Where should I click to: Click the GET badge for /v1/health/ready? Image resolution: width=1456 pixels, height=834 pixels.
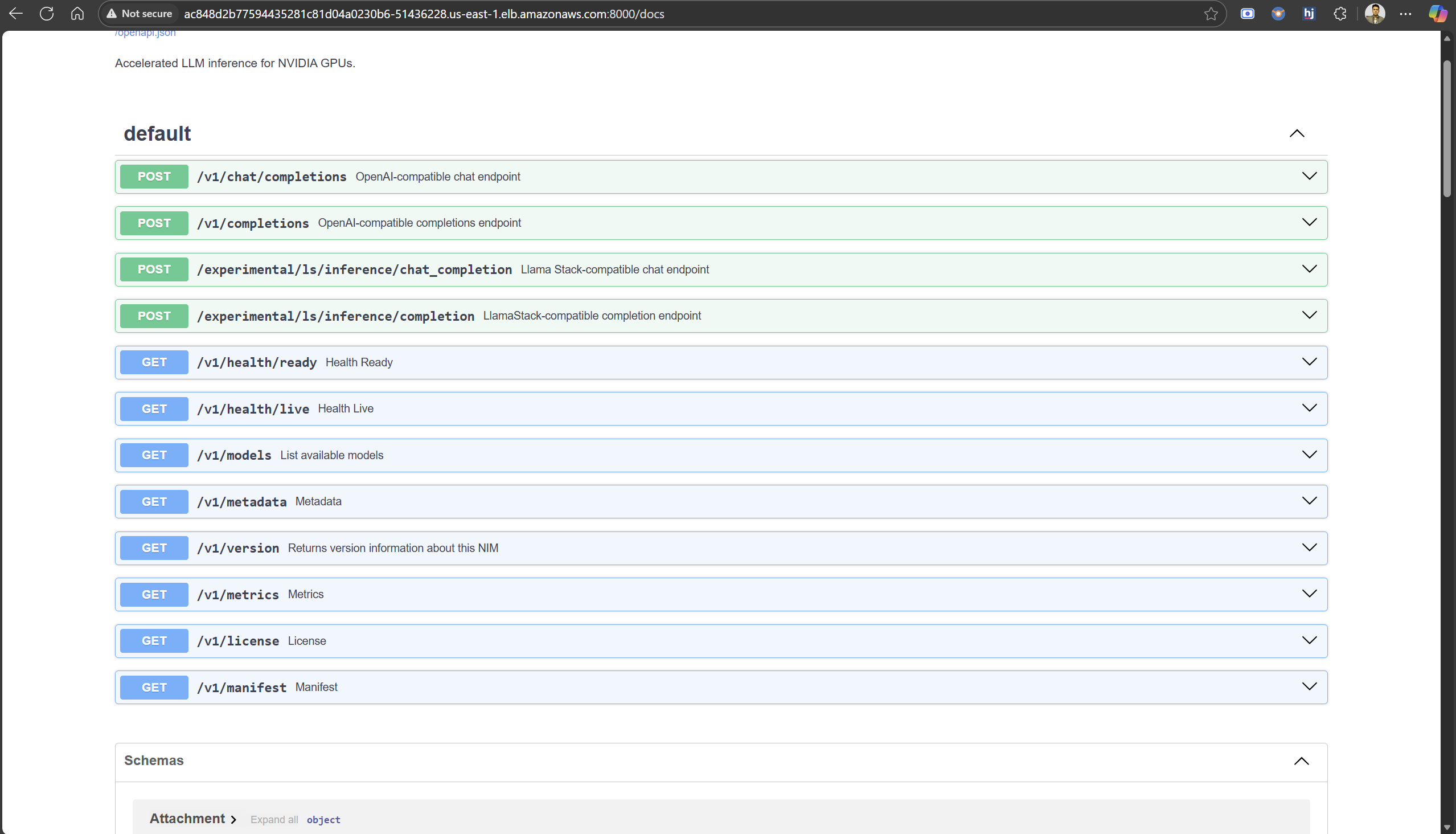(154, 362)
